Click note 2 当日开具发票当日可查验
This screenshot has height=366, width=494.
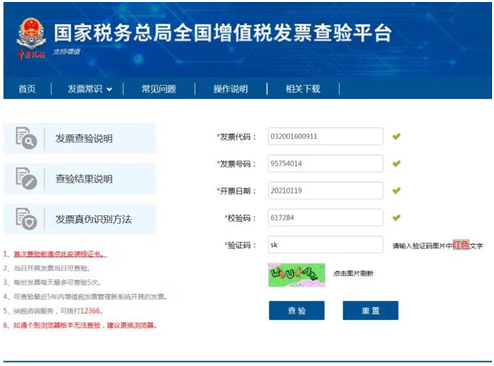tap(47, 268)
